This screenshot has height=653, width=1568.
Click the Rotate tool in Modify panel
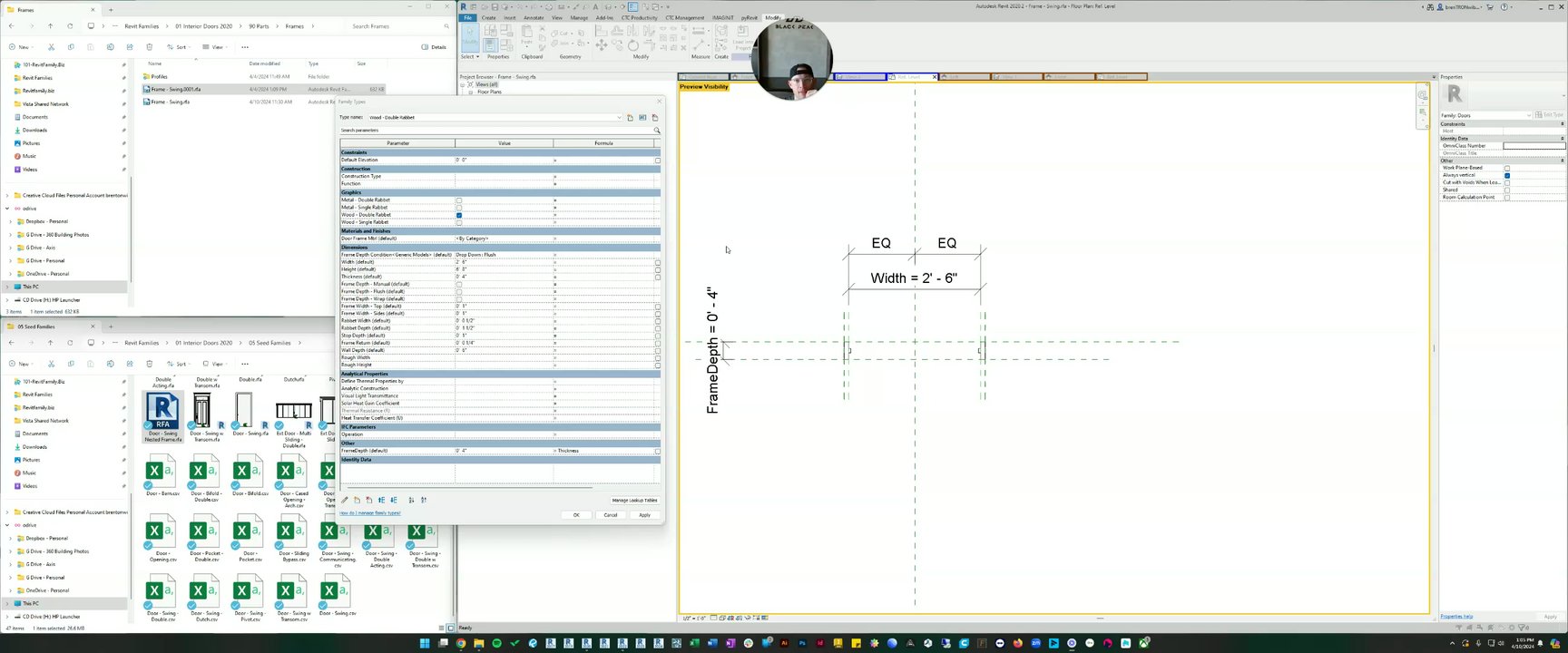[632, 45]
